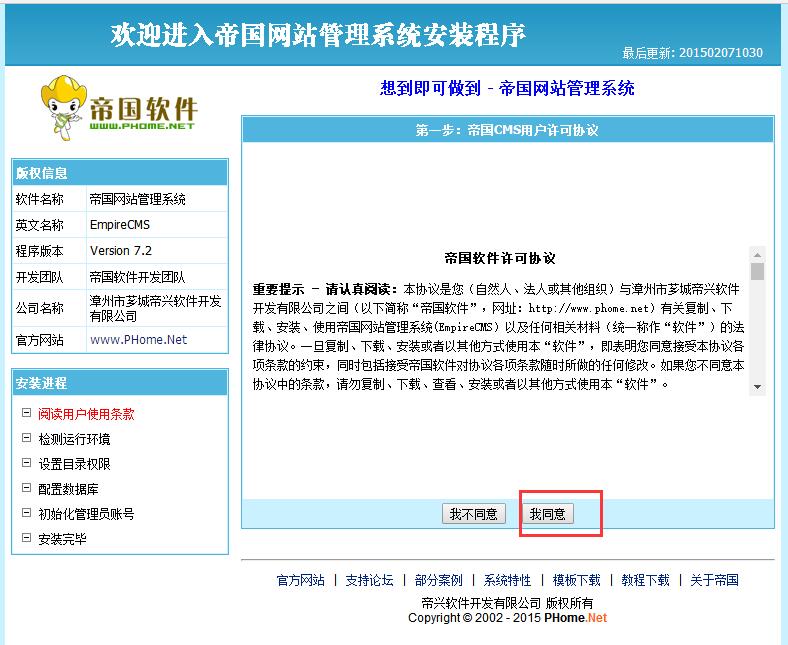Viewport: 788px width, 645px height.
Task: Click the box icon beside 阅读用户使用条款
Action: [26, 413]
